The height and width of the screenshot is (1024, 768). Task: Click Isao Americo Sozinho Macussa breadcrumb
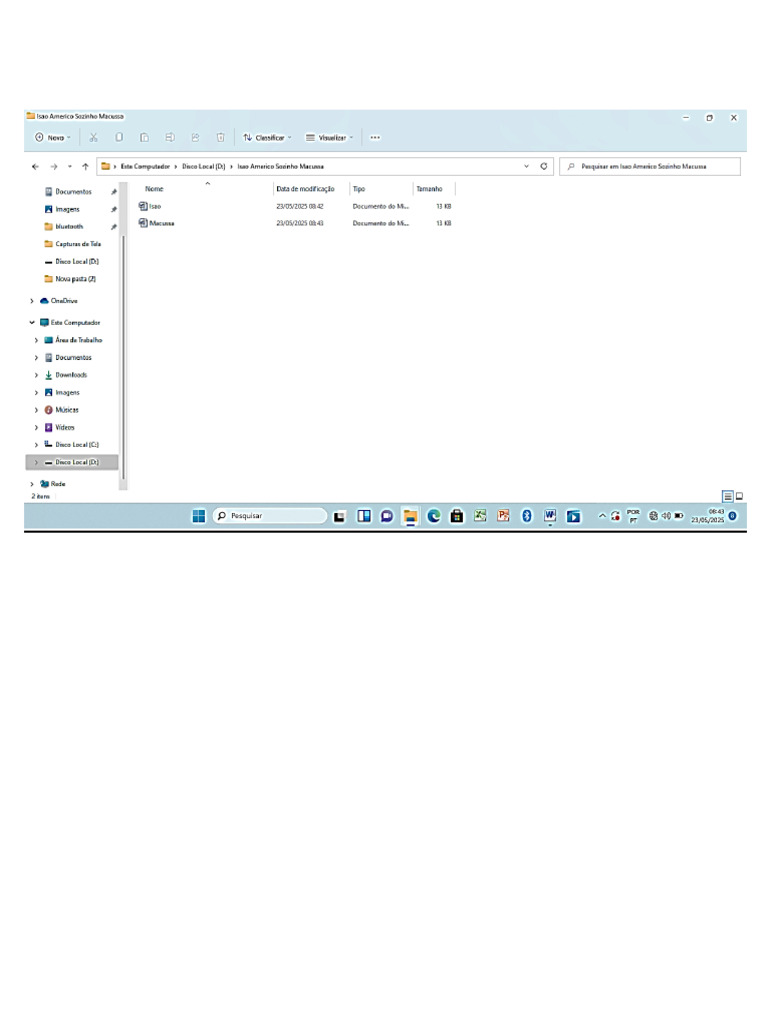pyautogui.click(x=280, y=167)
